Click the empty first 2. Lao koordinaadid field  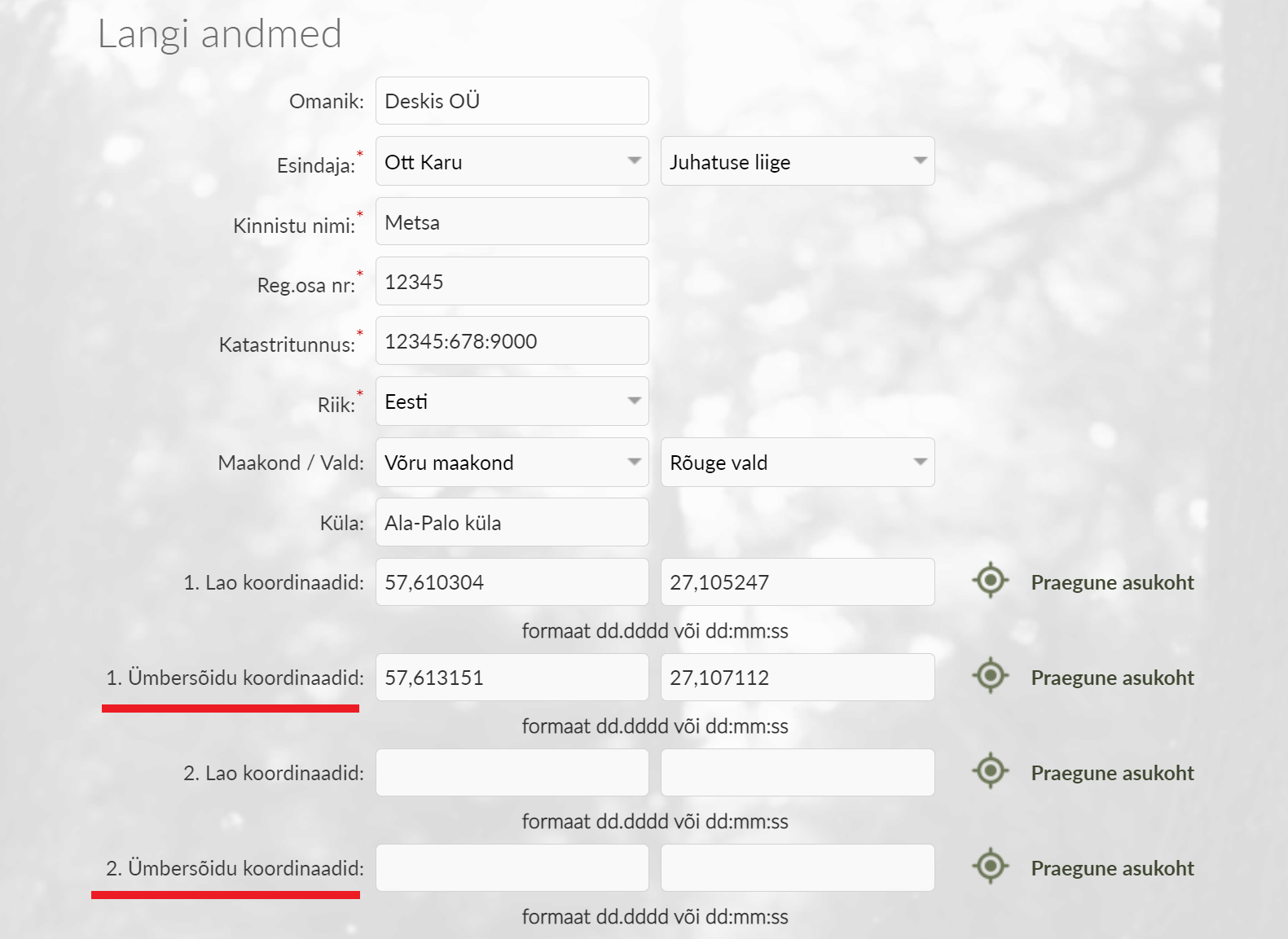512,772
